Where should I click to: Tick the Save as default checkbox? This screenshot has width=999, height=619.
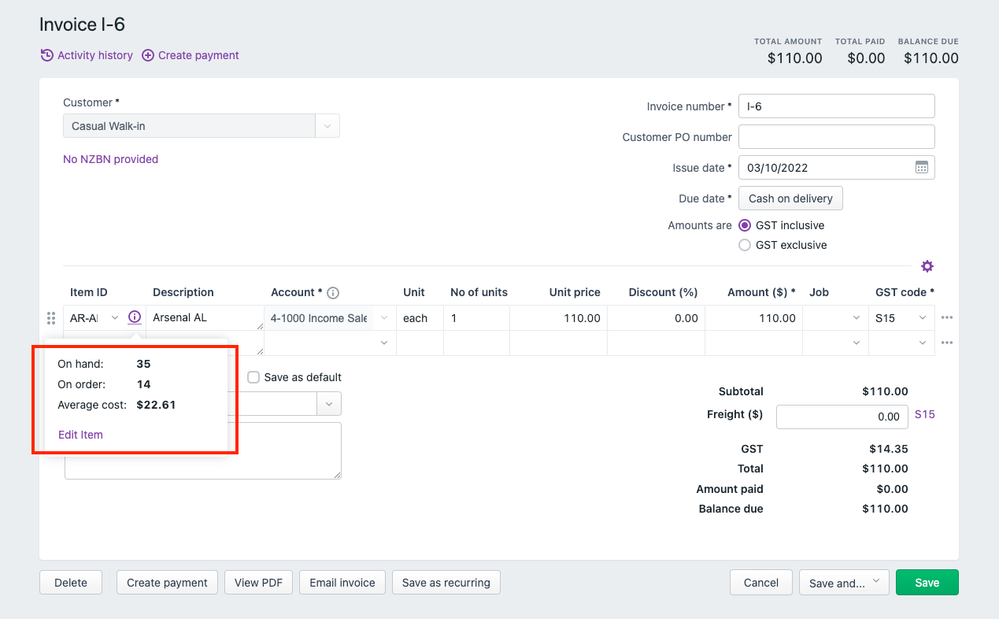tap(254, 377)
